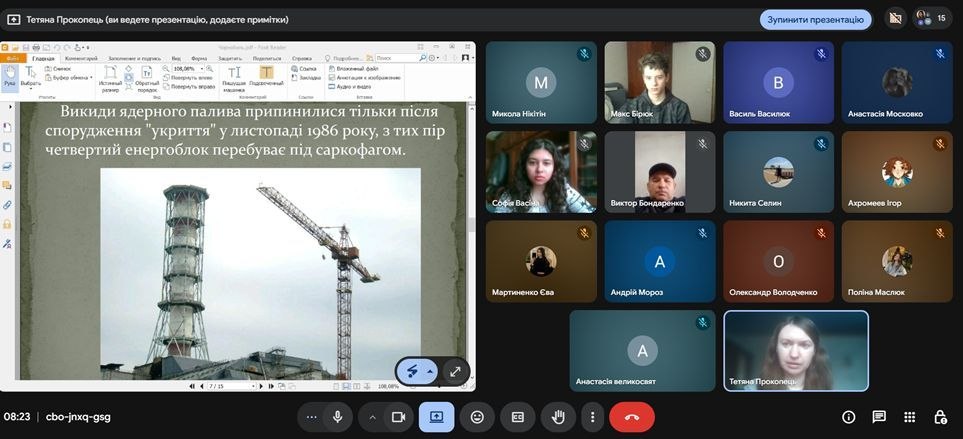Viewport: 963px width, 439px height.
Task: Toggle closed captions on
Action: pyautogui.click(x=518, y=417)
